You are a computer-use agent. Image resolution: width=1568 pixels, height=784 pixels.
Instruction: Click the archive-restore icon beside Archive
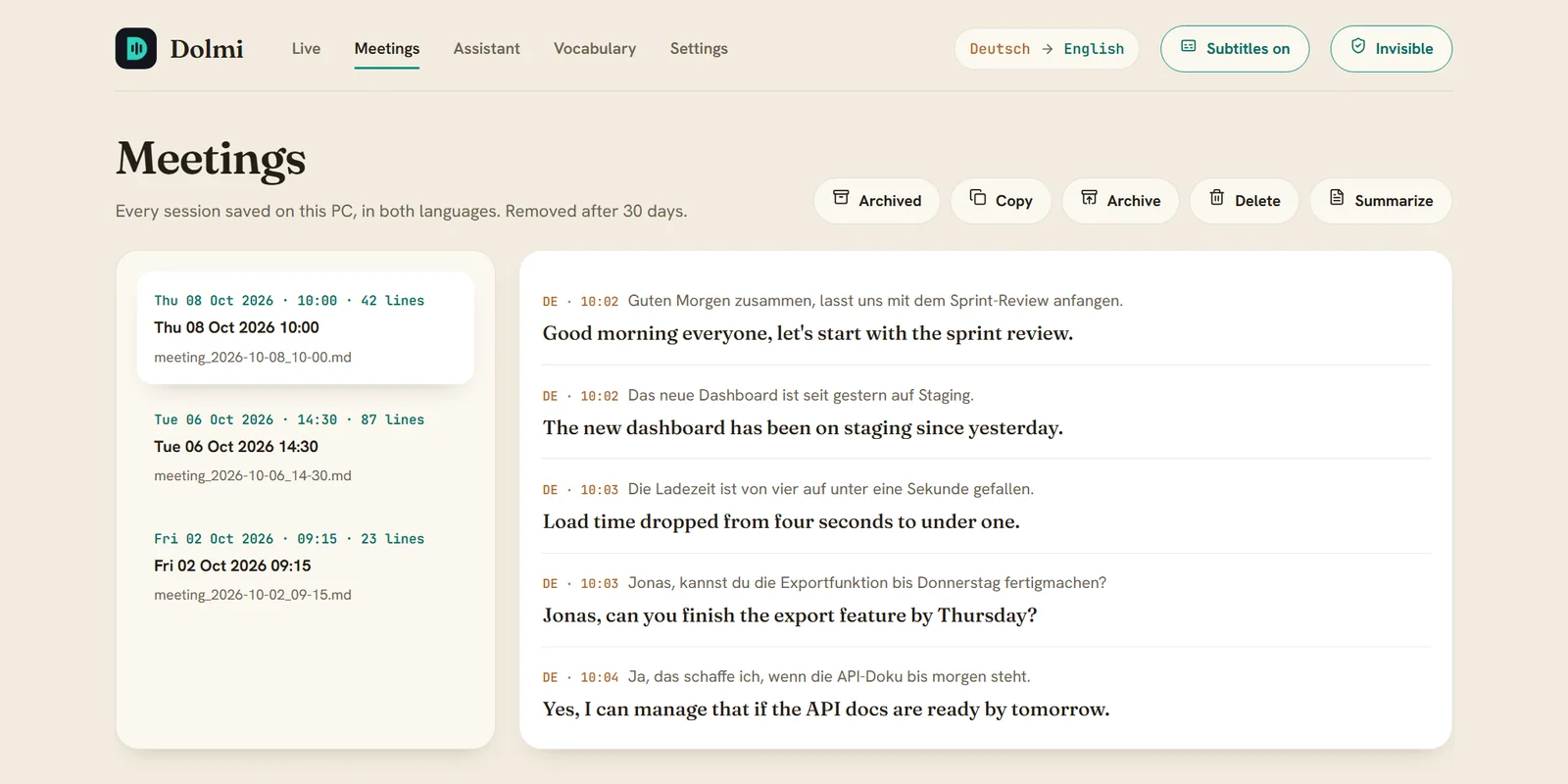(x=1089, y=197)
